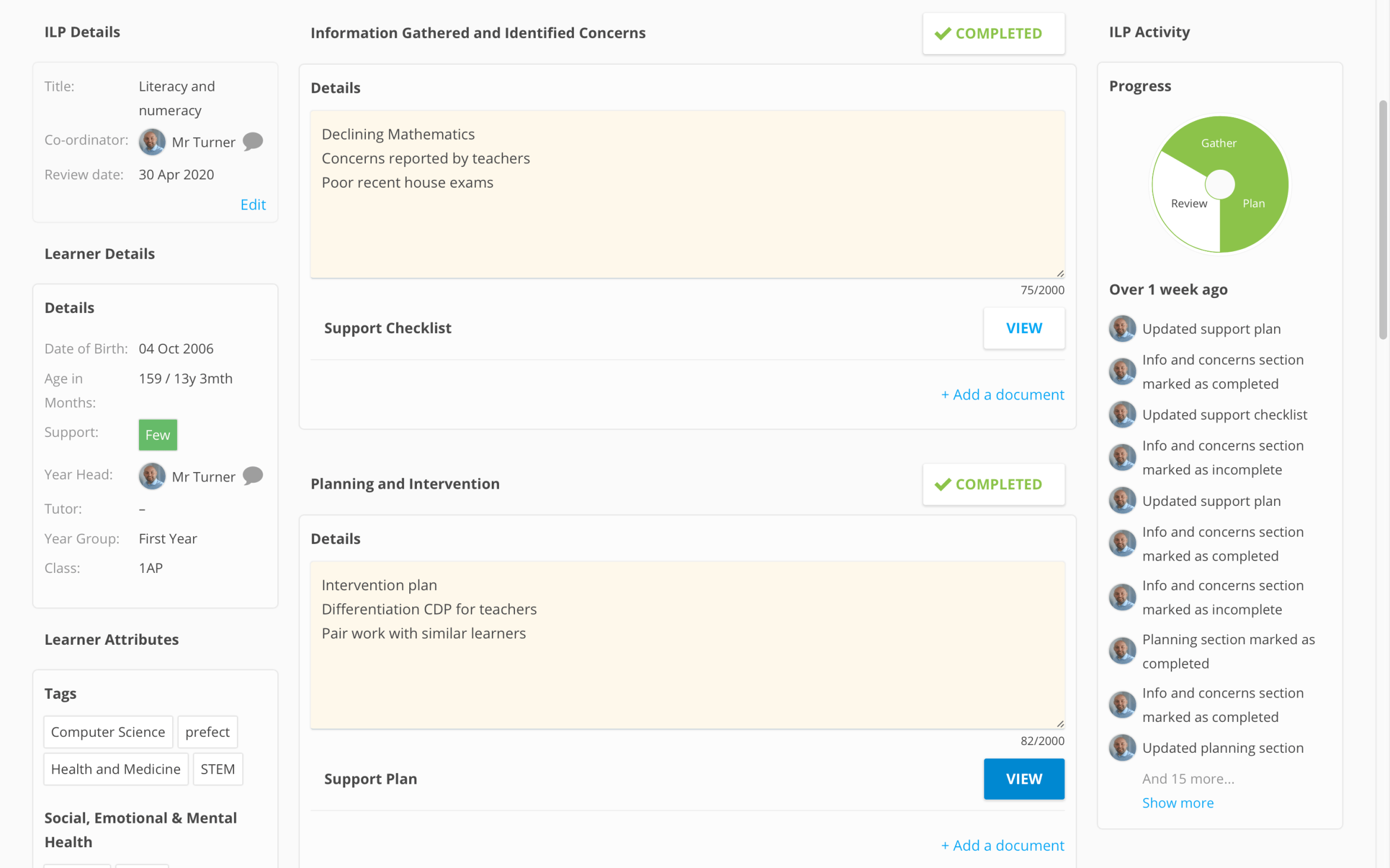Click the avatar beside Updated support checklist

tap(1122, 414)
